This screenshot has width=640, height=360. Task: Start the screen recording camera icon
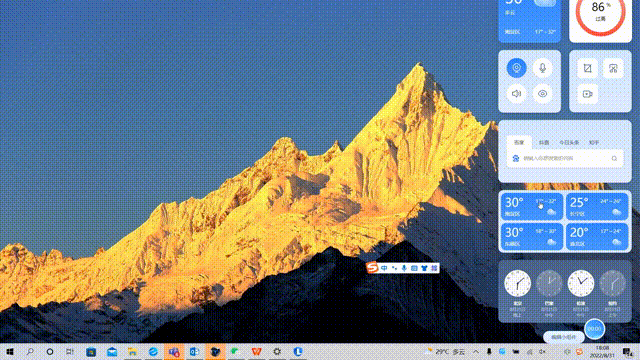(x=587, y=94)
